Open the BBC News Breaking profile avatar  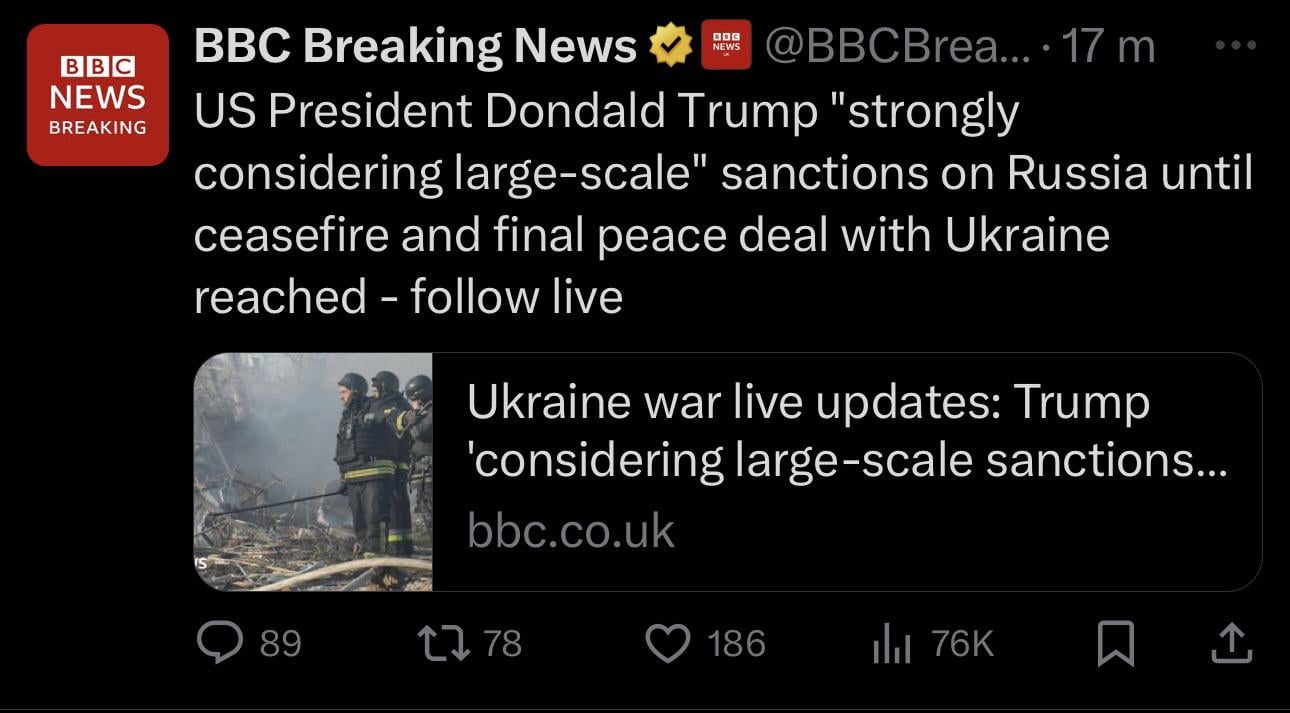(x=97, y=95)
